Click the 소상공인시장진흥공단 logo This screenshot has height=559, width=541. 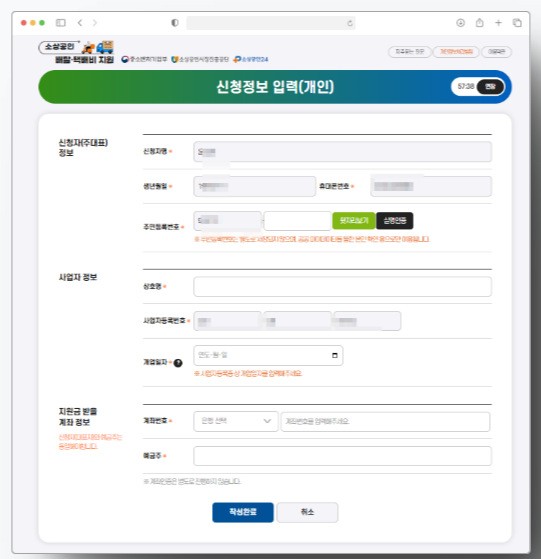coord(200,59)
